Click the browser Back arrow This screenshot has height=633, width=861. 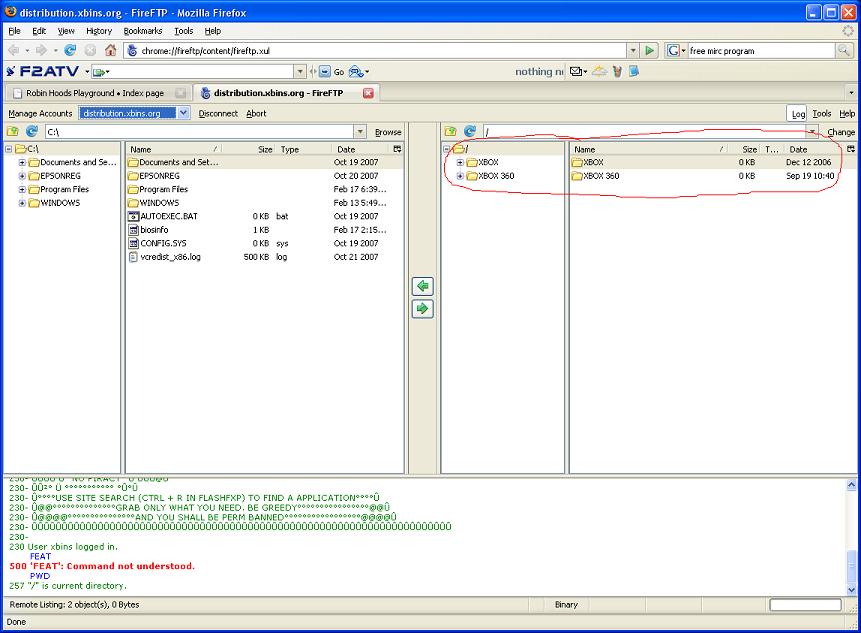(x=14, y=51)
